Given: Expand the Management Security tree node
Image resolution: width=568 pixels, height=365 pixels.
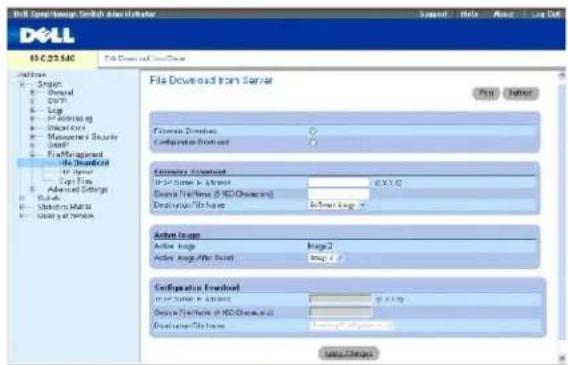Looking at the screenshot, I should pyautogui.click(x=32, y=137).
